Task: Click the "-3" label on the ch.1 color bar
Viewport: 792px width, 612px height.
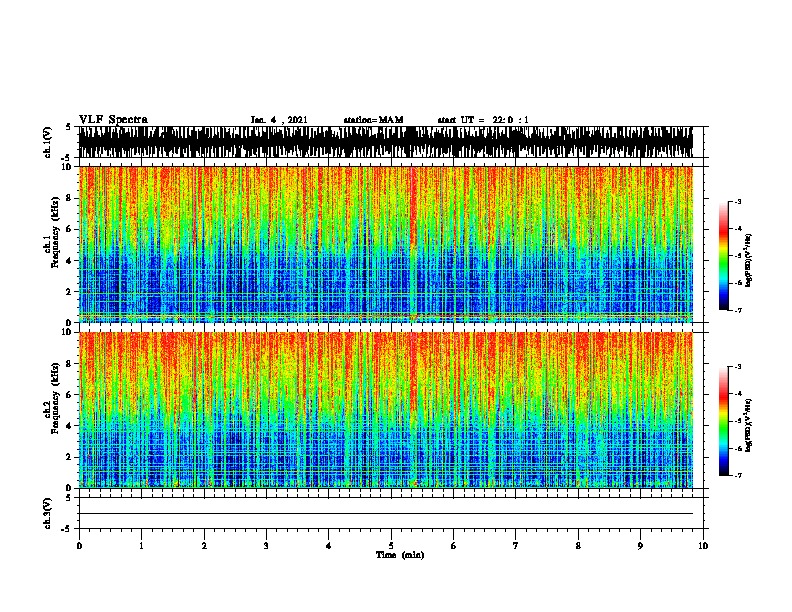Action: [x=737, y=201]
